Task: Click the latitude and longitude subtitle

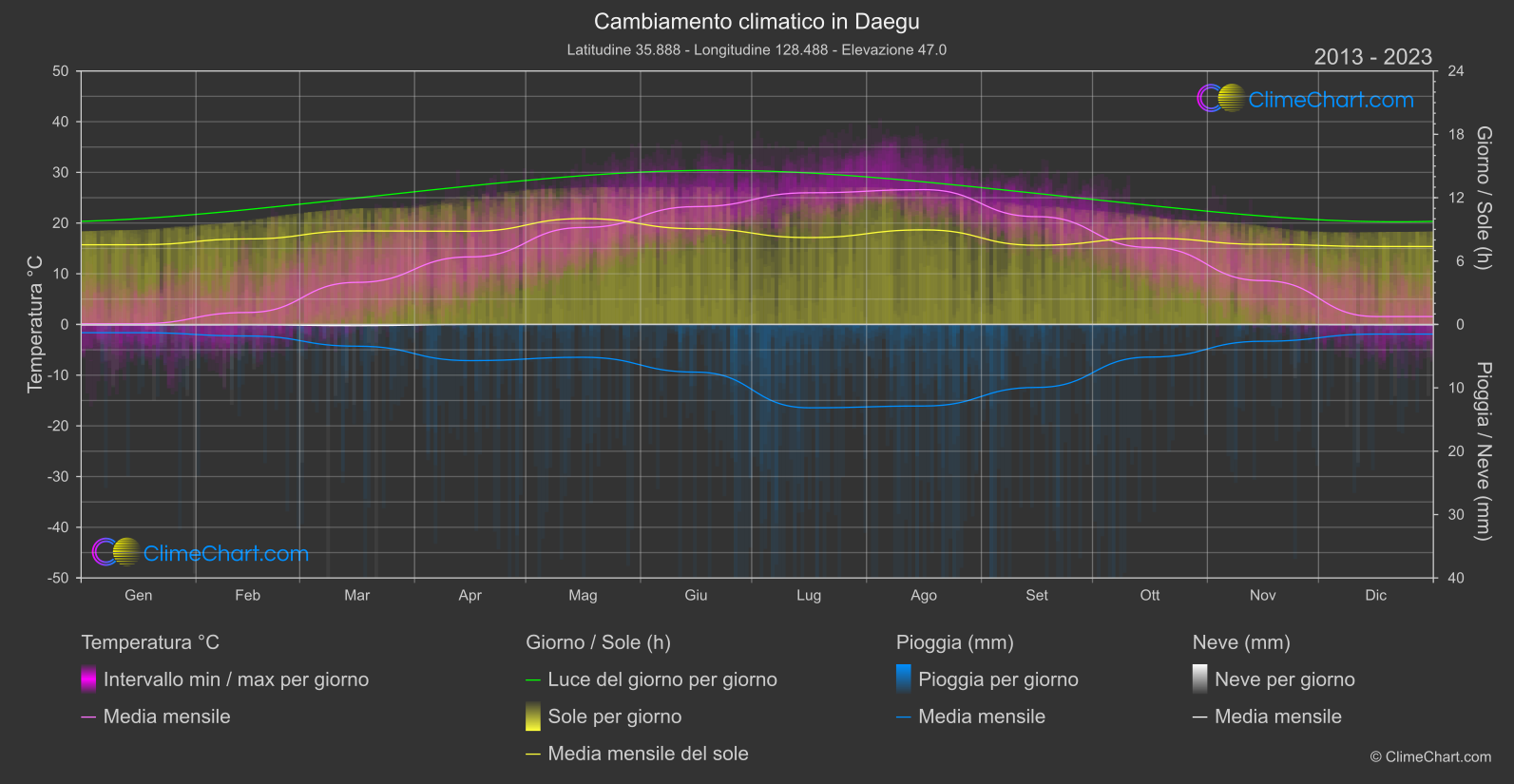Action: click(757, 49)
